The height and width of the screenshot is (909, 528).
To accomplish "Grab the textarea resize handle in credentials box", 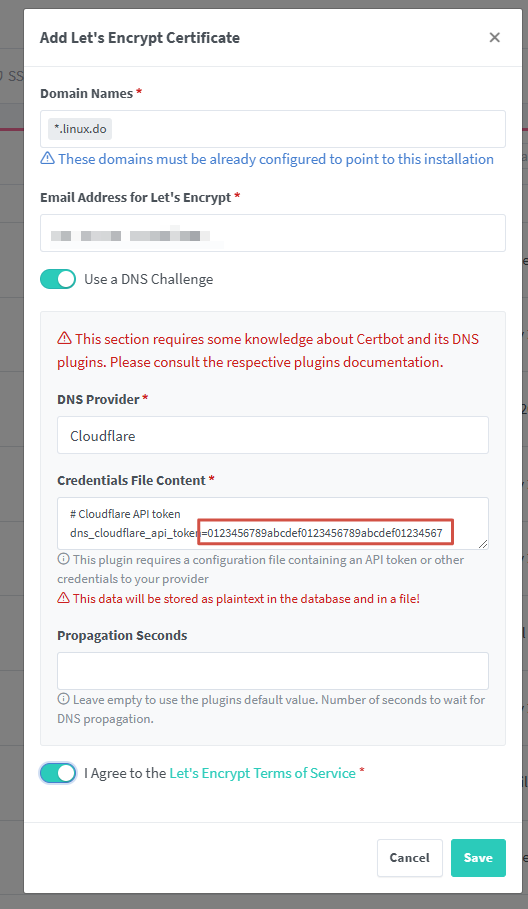I will (483, 544).
